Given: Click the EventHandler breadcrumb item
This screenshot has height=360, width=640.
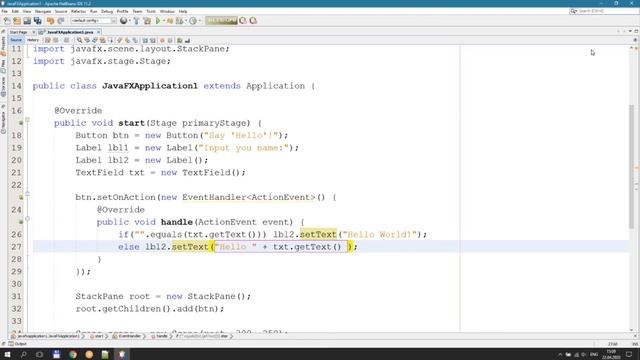Looking at the screenshot, I should pyautogui.click(x=127, y=336).
